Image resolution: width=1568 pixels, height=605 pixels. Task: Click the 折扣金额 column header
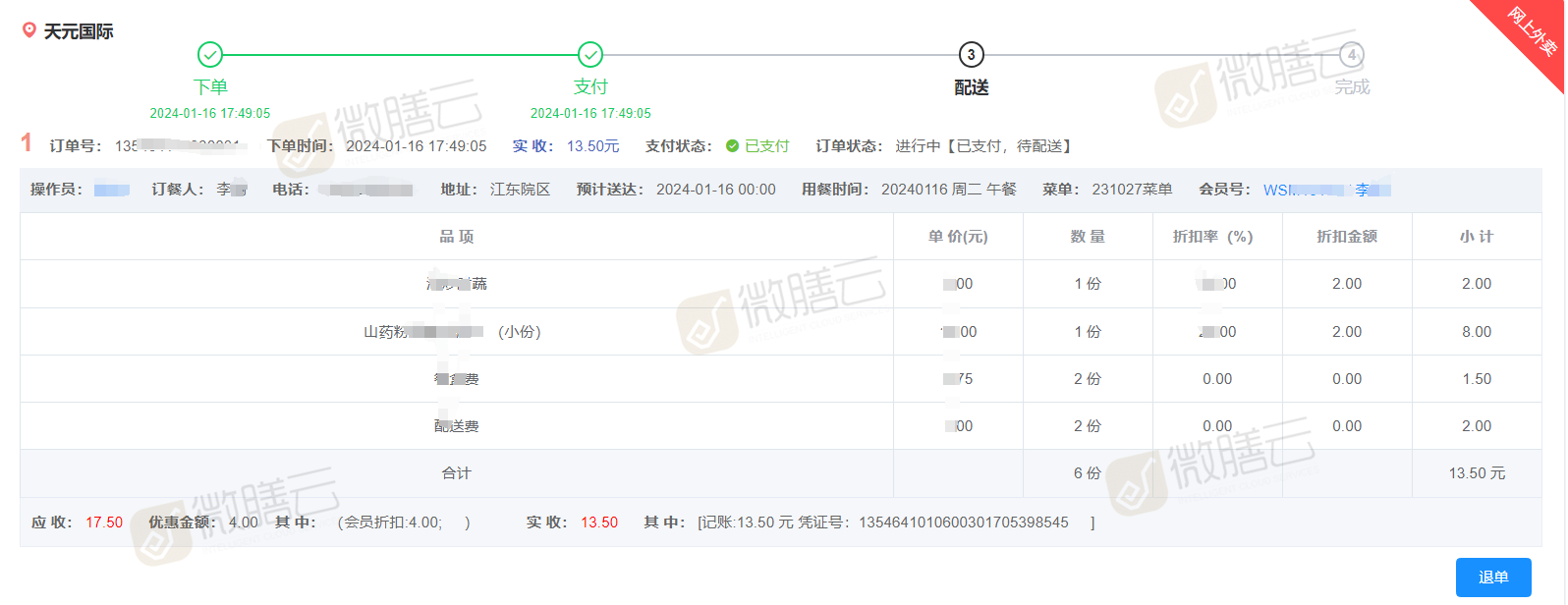click(1347, 237)
